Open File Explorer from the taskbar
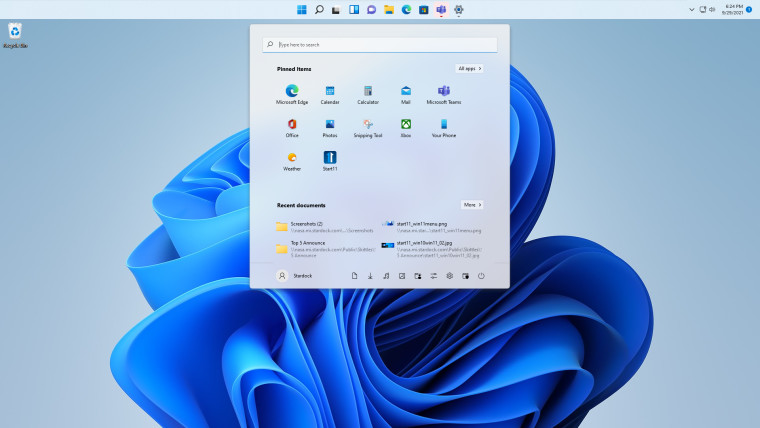The width and height of the screenshot is (760, 428). (x=389, y=9)
